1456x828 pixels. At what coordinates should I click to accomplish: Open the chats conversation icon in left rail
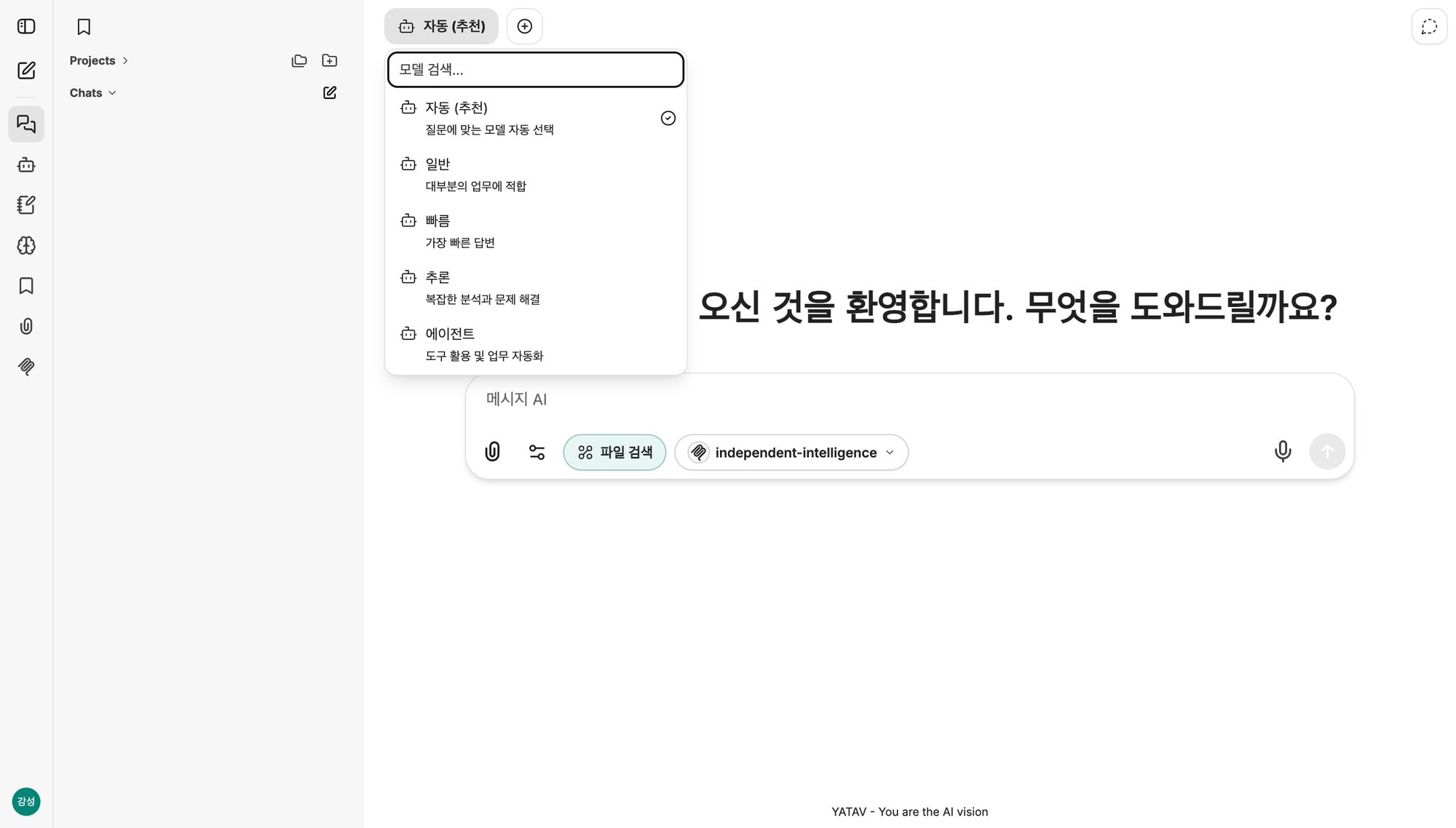[26, 124]
